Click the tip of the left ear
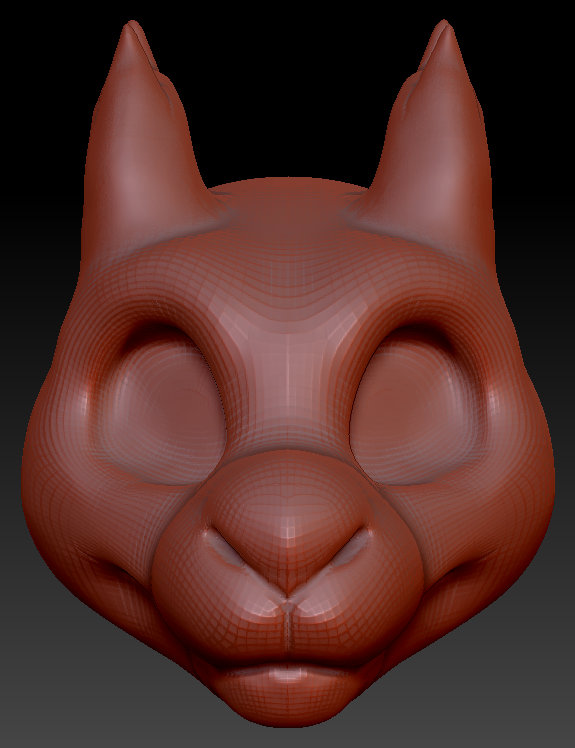Image resolution: width=575 pixels, height=748 pixels. [131, 28]
